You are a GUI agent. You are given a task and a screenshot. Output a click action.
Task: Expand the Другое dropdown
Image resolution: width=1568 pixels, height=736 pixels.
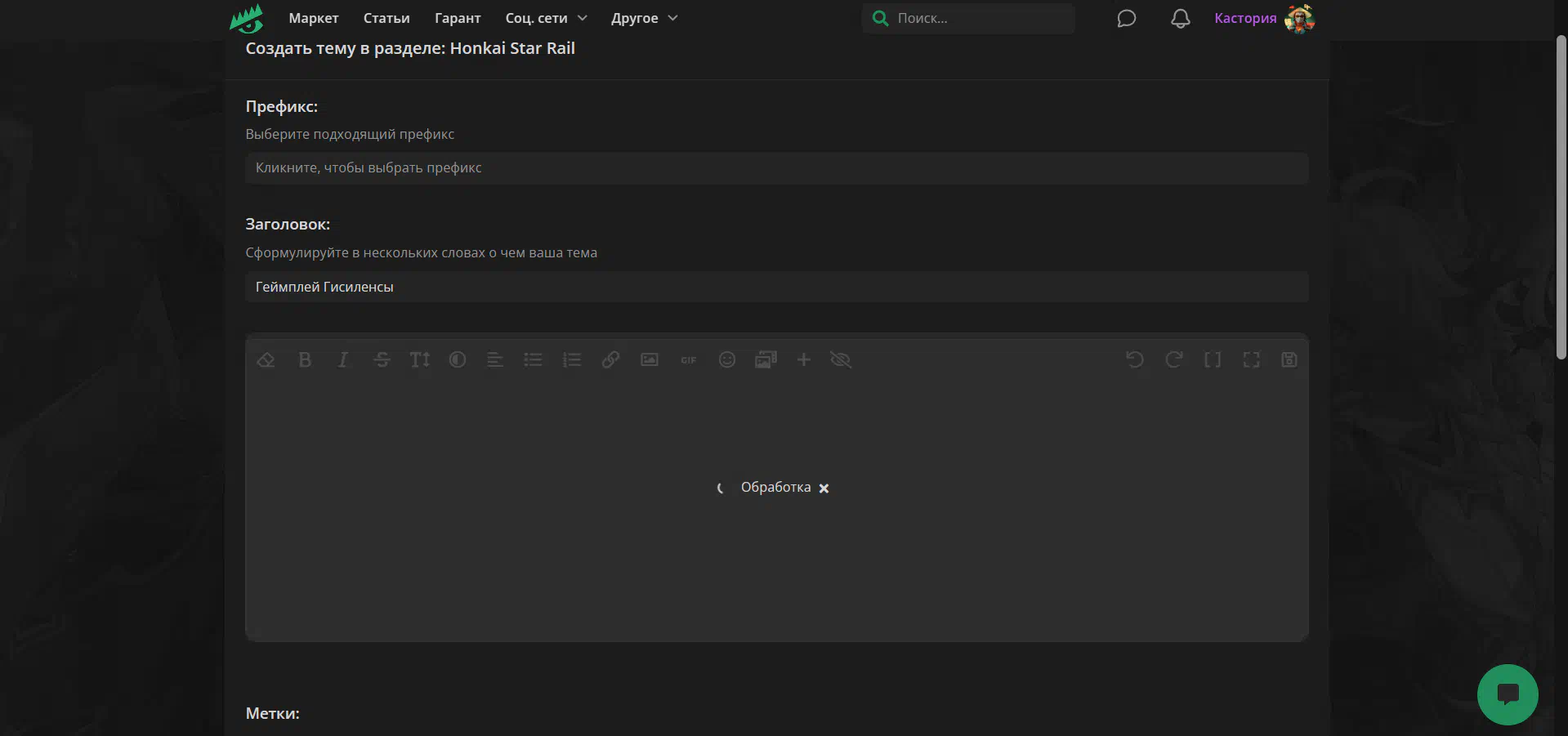tap(645, 18)
